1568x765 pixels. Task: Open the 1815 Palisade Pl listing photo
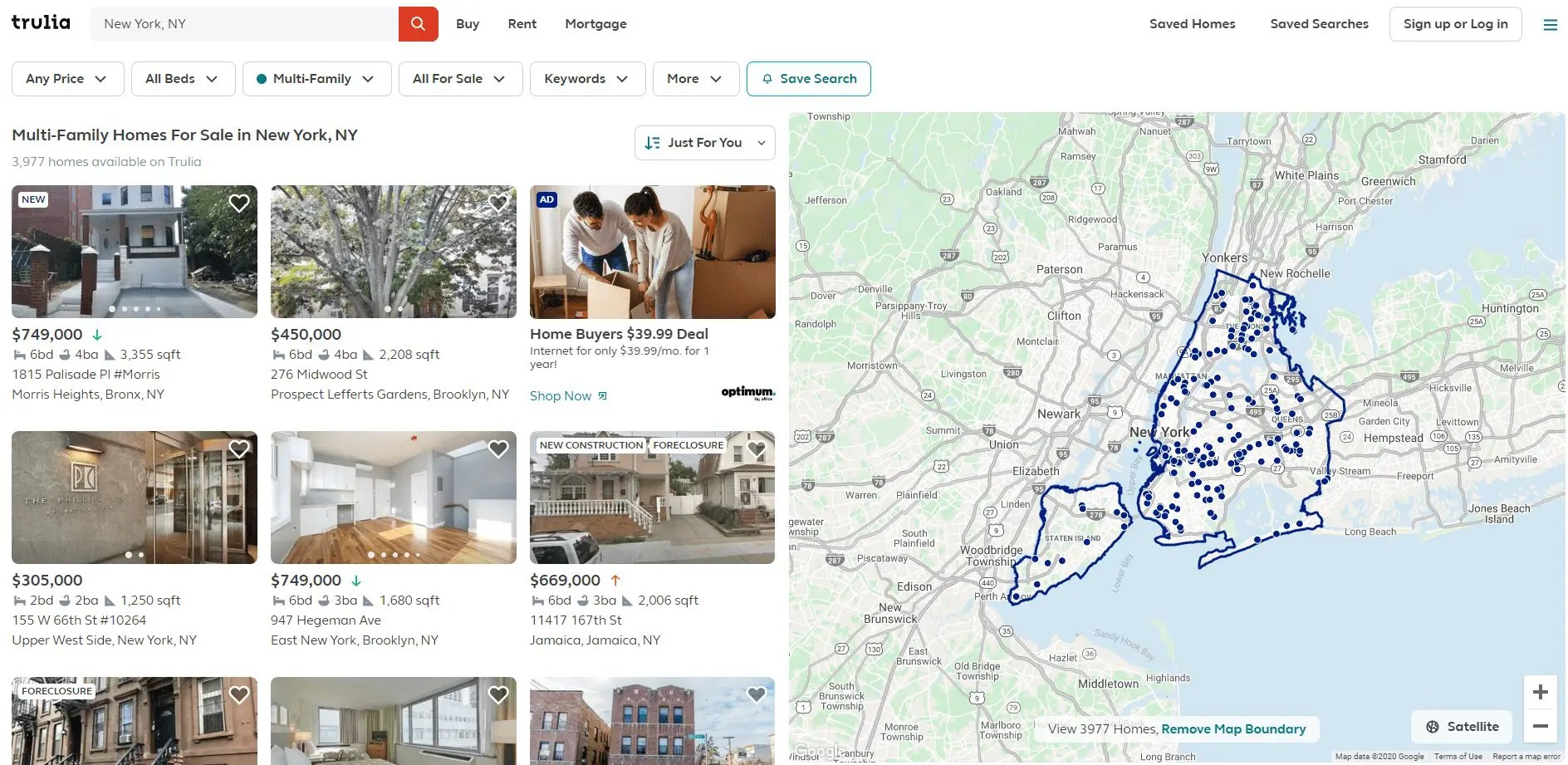pyautogui.click(x=135, y=252)
